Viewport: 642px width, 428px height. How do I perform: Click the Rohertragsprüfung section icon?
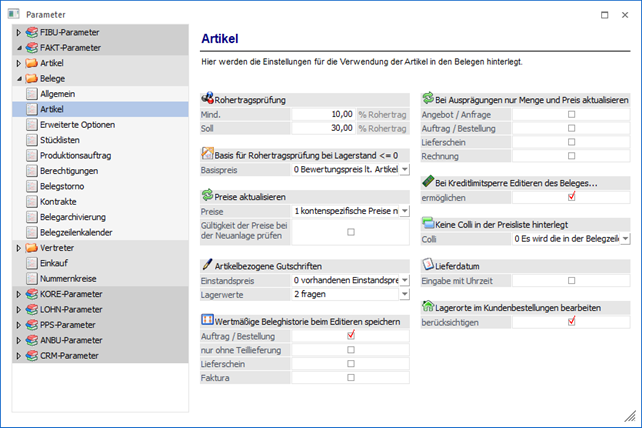pos(208,100)
